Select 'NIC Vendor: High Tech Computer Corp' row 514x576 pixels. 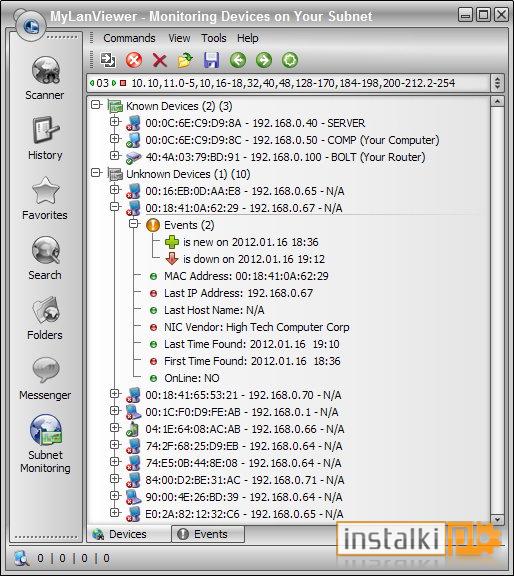[256, 327]
